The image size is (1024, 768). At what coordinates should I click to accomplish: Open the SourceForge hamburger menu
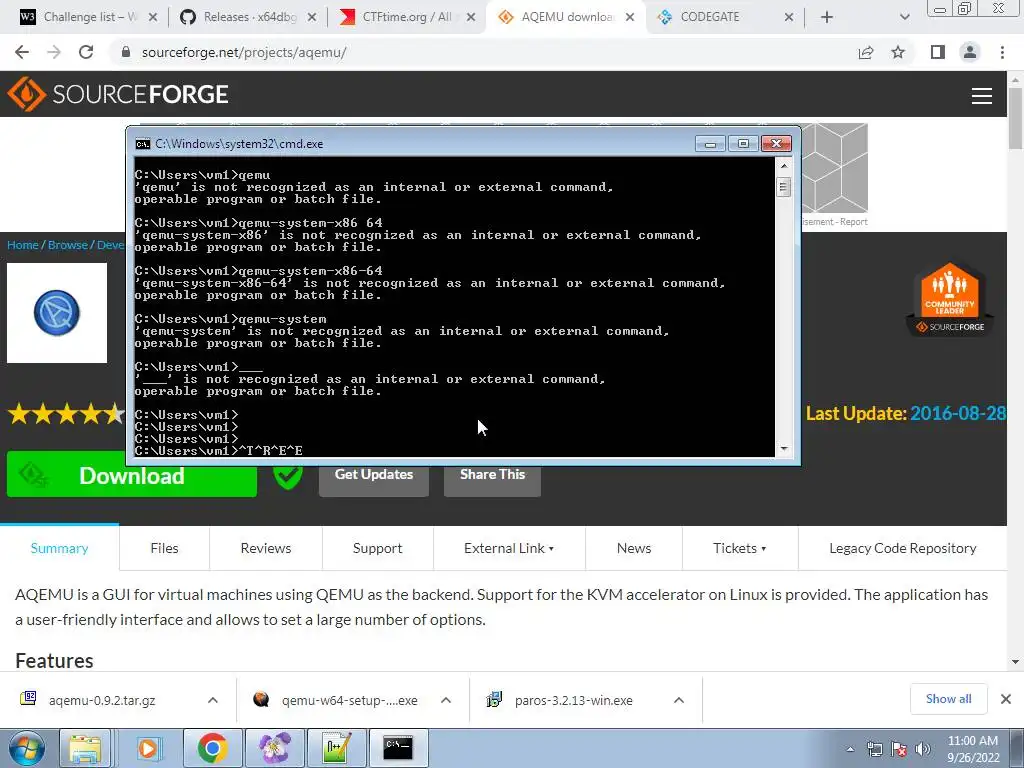(x=982, y=96)
